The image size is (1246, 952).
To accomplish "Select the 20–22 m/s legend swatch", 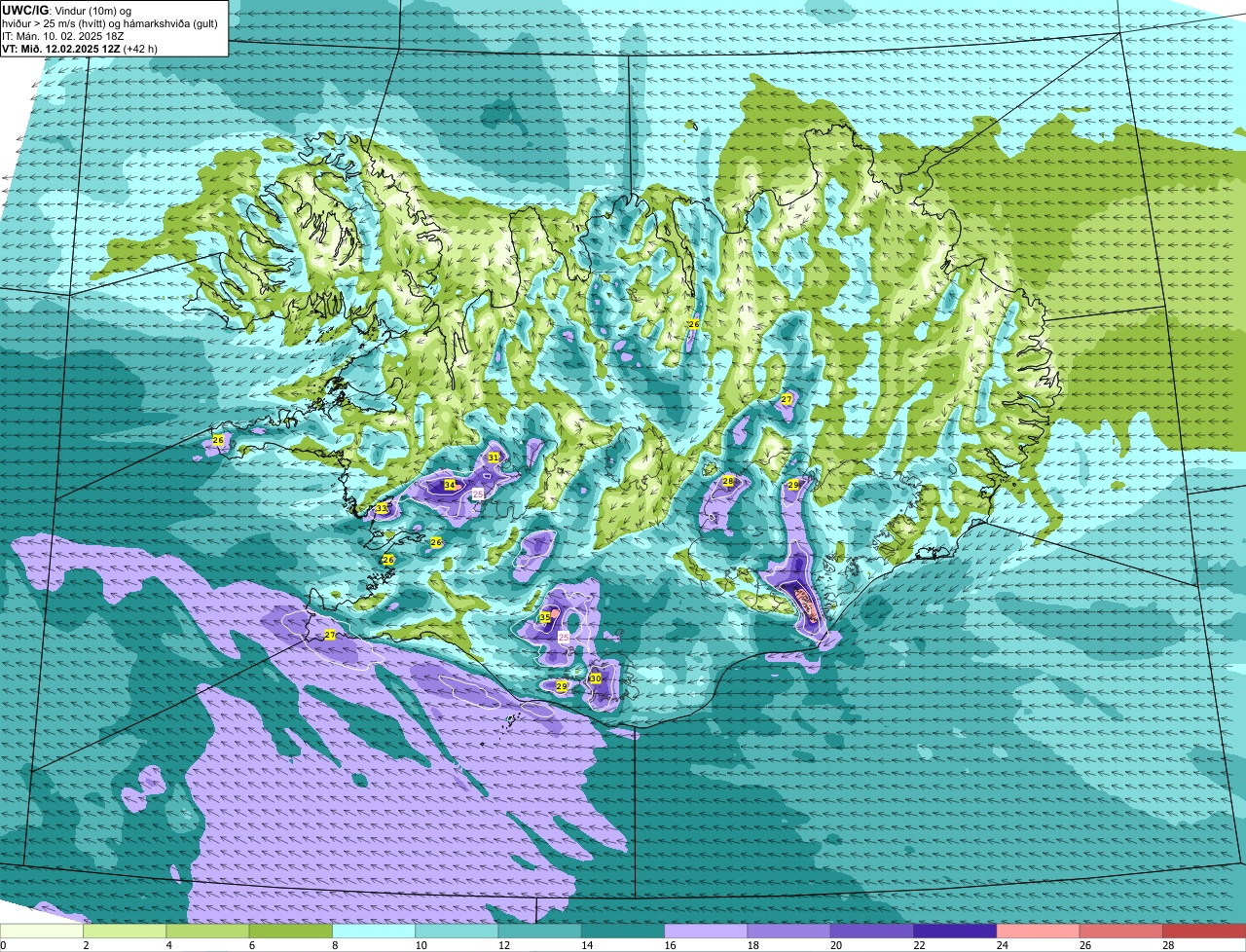I will [x=872, y=932].
